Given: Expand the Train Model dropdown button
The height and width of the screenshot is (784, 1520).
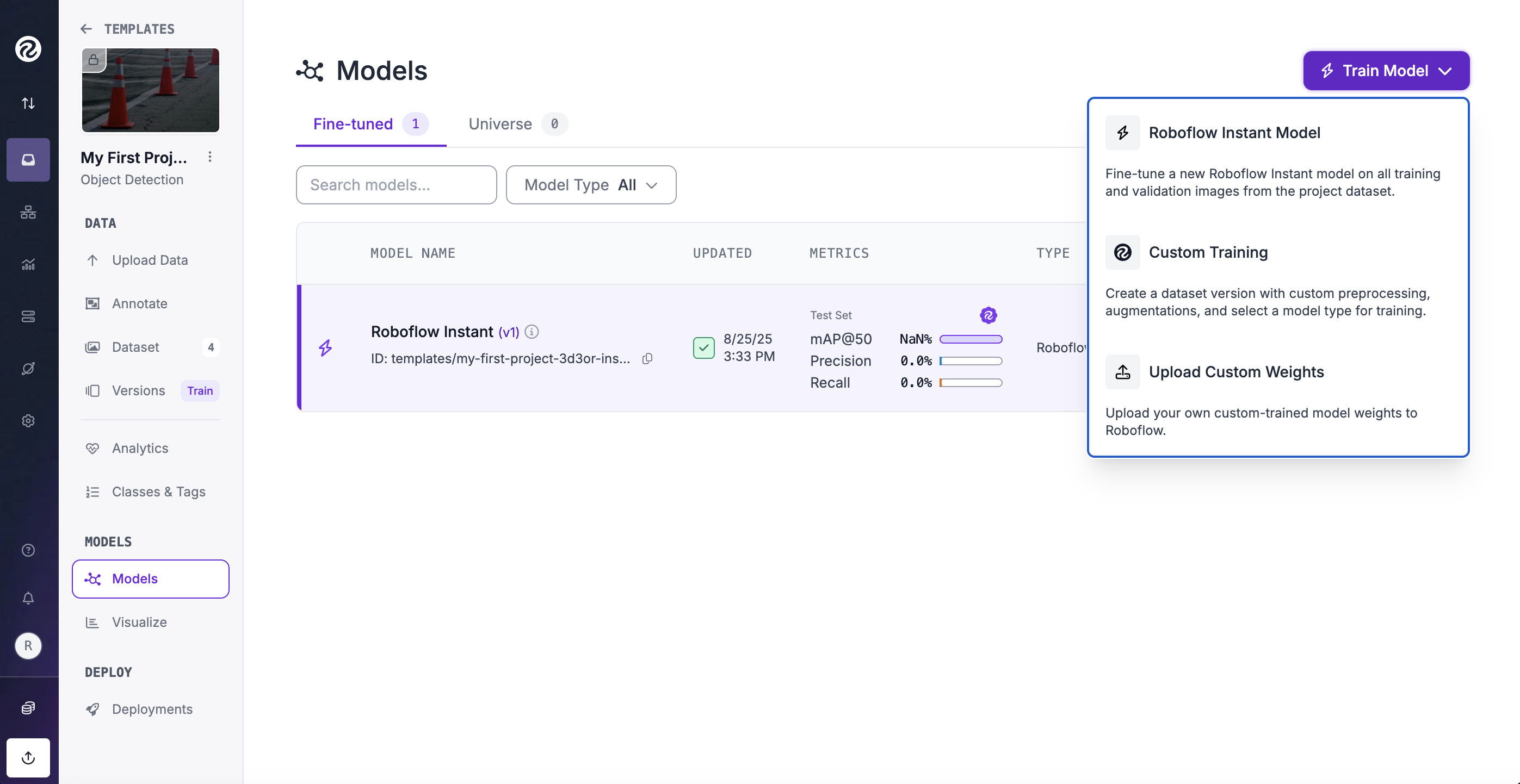Looking at the screenshot, I should pos(1386,71).
